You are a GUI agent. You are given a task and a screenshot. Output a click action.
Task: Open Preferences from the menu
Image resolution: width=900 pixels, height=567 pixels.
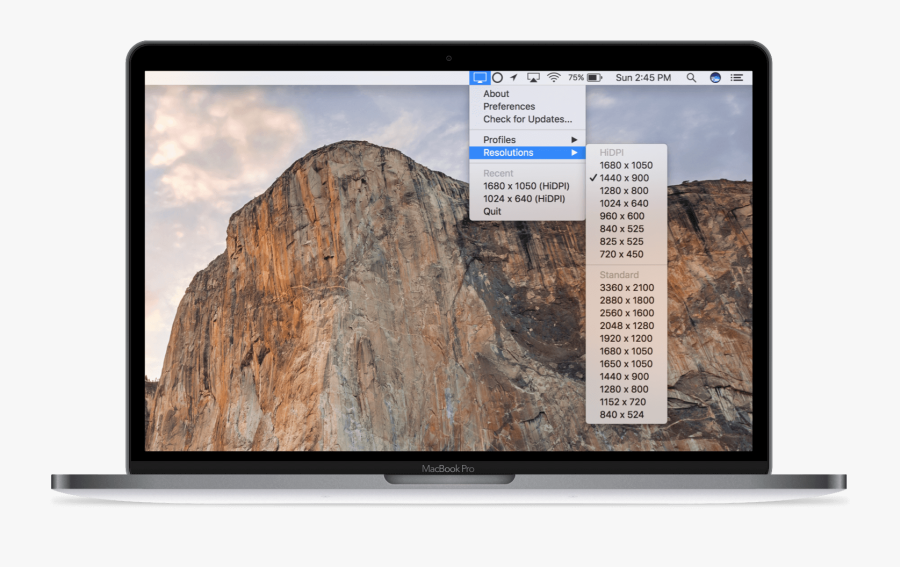tap(527, 106)
